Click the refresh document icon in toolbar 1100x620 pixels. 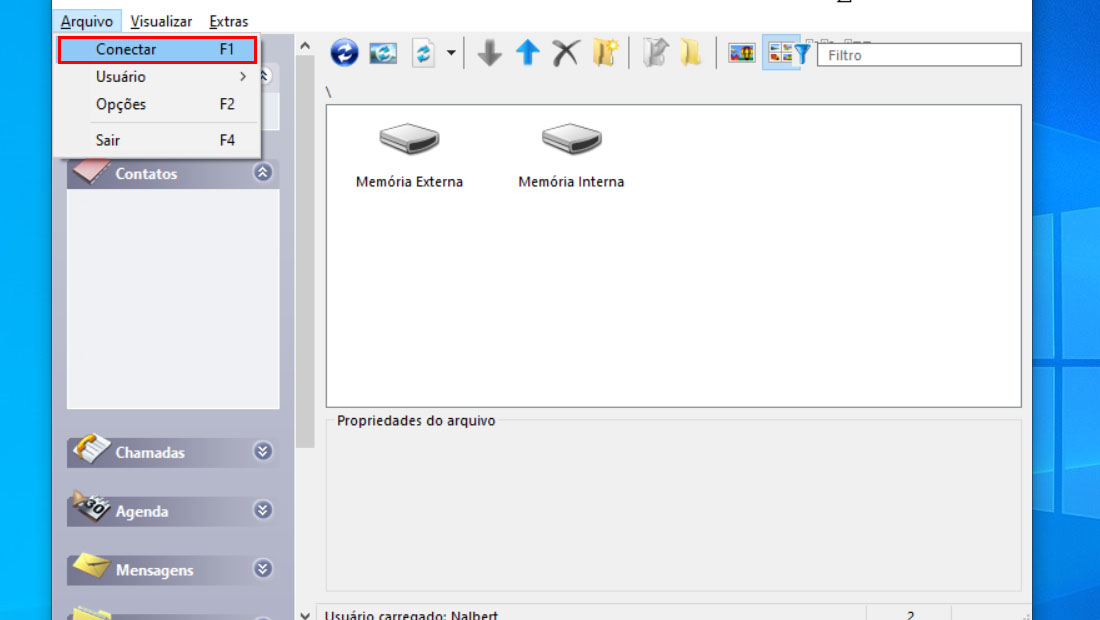[x=424, y=53]
